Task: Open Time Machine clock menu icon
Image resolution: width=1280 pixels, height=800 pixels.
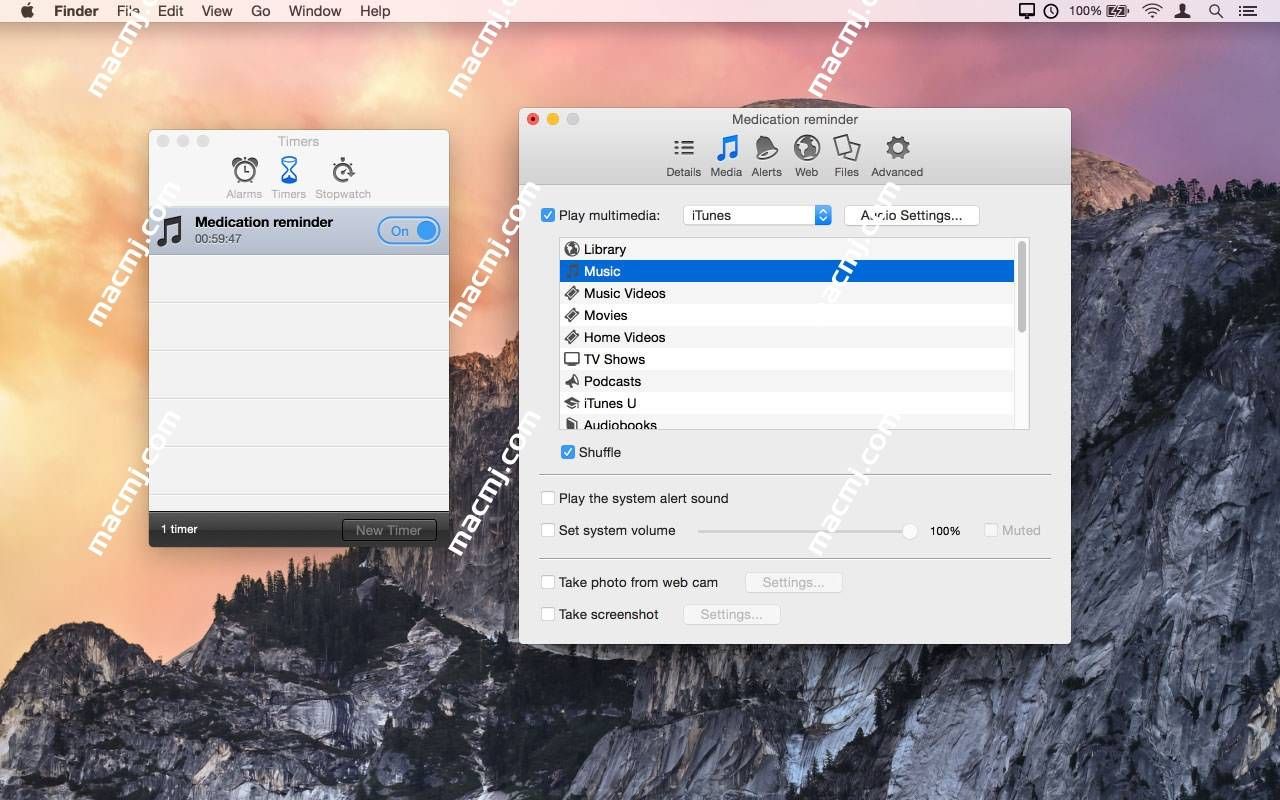Action: click(x=1051, y=11)
